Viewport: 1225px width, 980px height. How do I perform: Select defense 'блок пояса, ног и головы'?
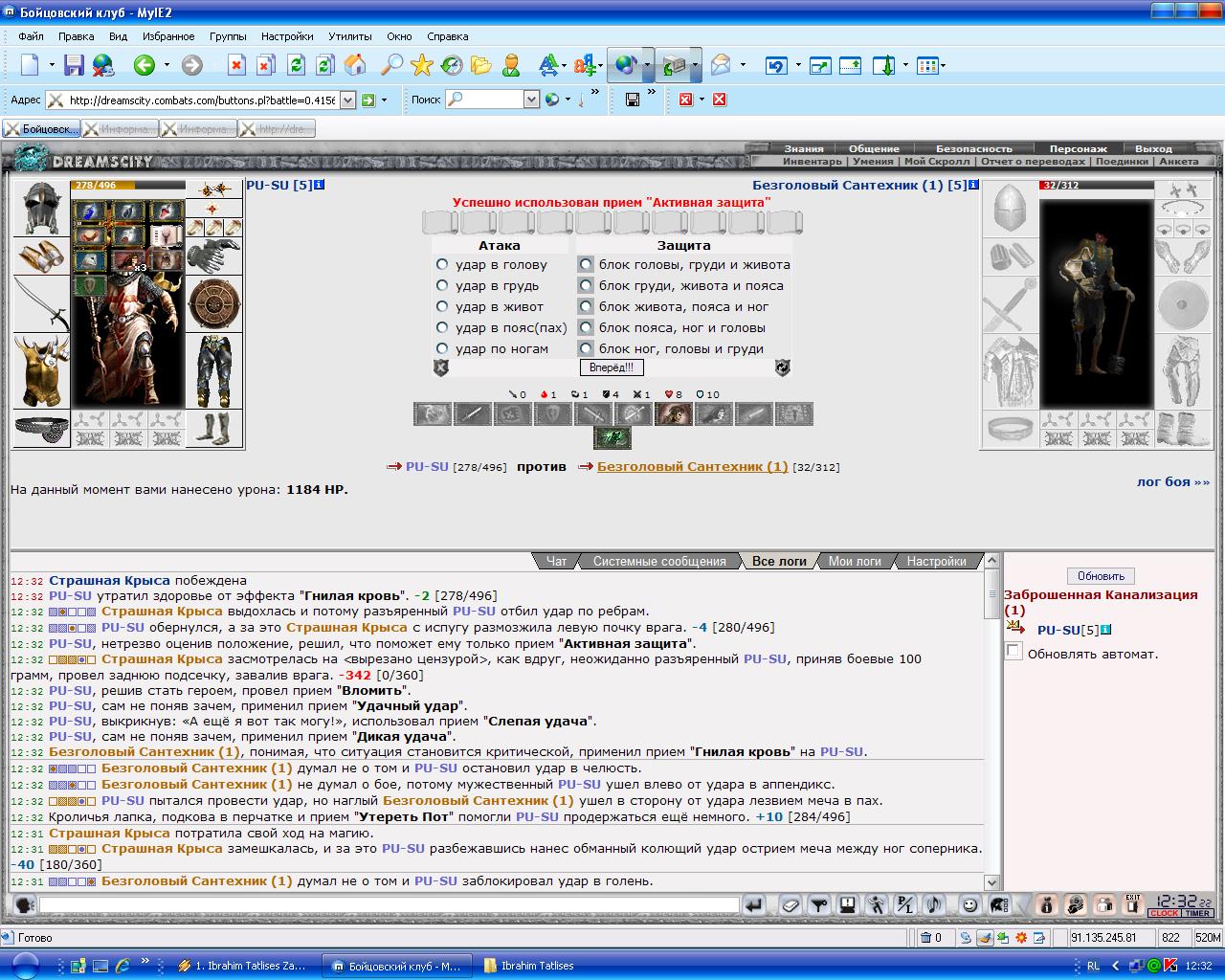click(586, 327)
